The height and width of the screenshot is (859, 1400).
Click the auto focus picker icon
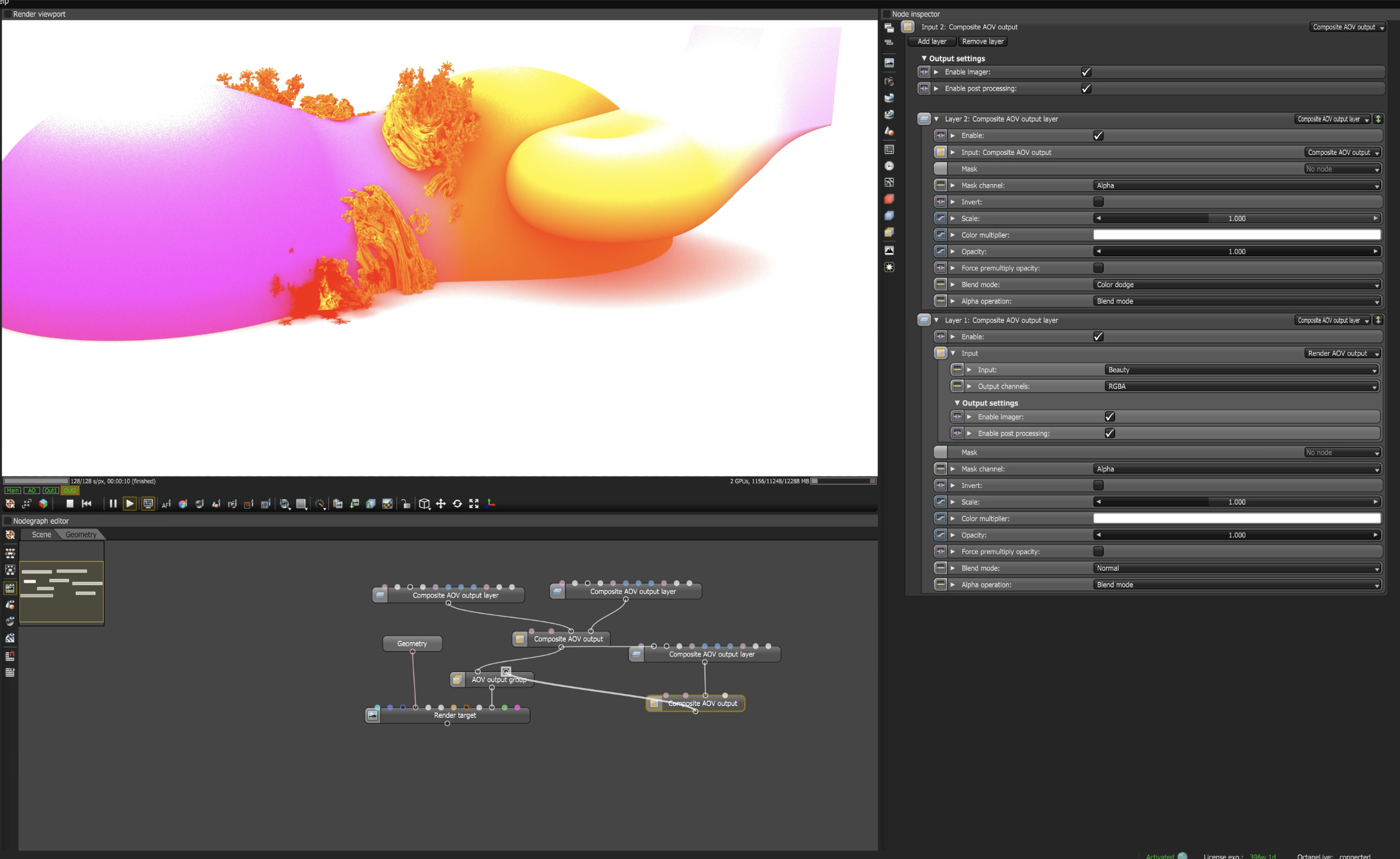click(166, 504)
